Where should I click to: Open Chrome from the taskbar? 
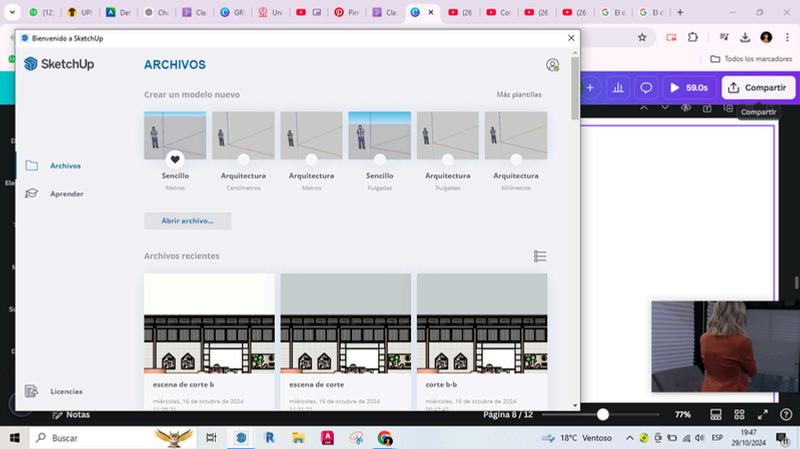[x=385, y=438]
